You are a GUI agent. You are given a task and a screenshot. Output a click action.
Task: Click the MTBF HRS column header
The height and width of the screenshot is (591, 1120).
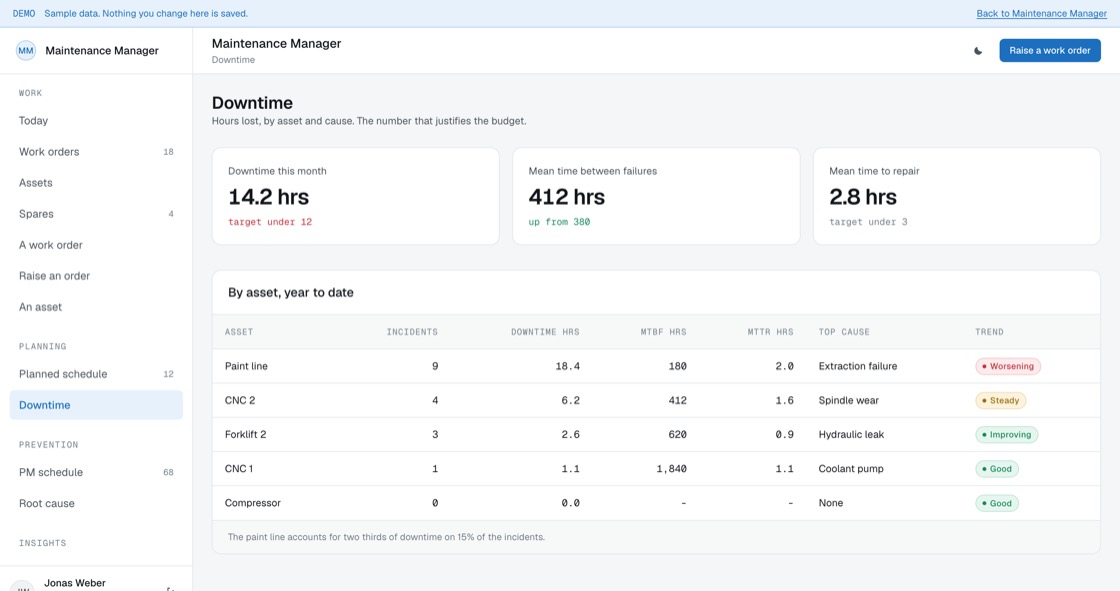click(663, 332)
